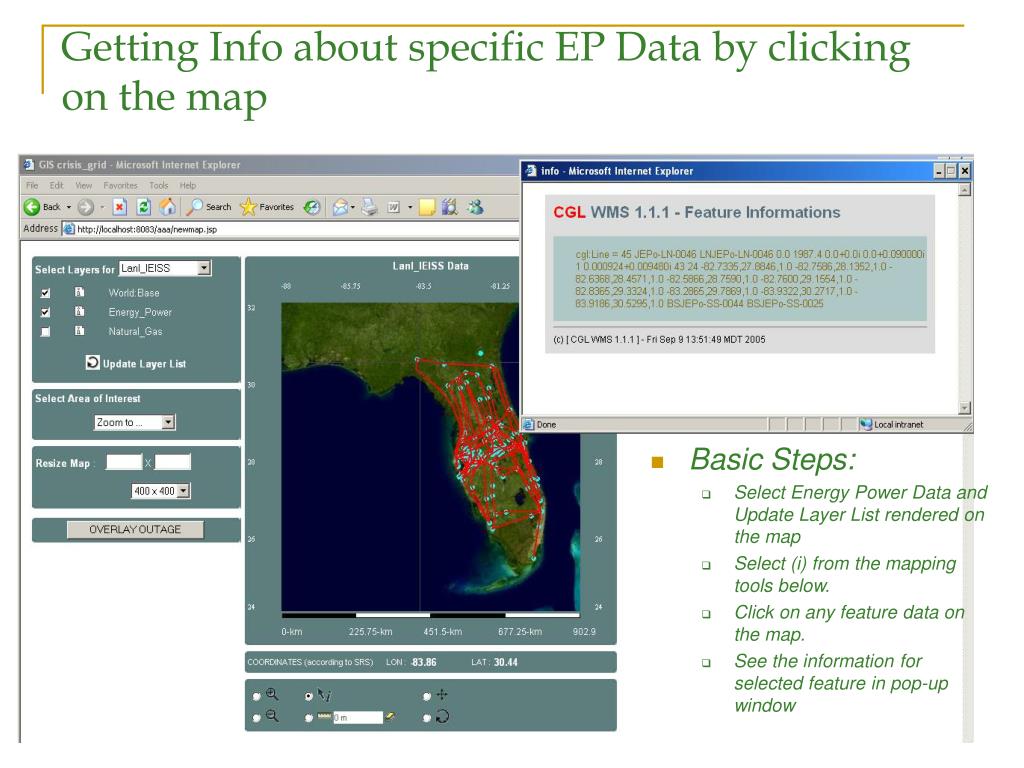
Task: Click the Resize Map height input field
Action: point(172,462)
